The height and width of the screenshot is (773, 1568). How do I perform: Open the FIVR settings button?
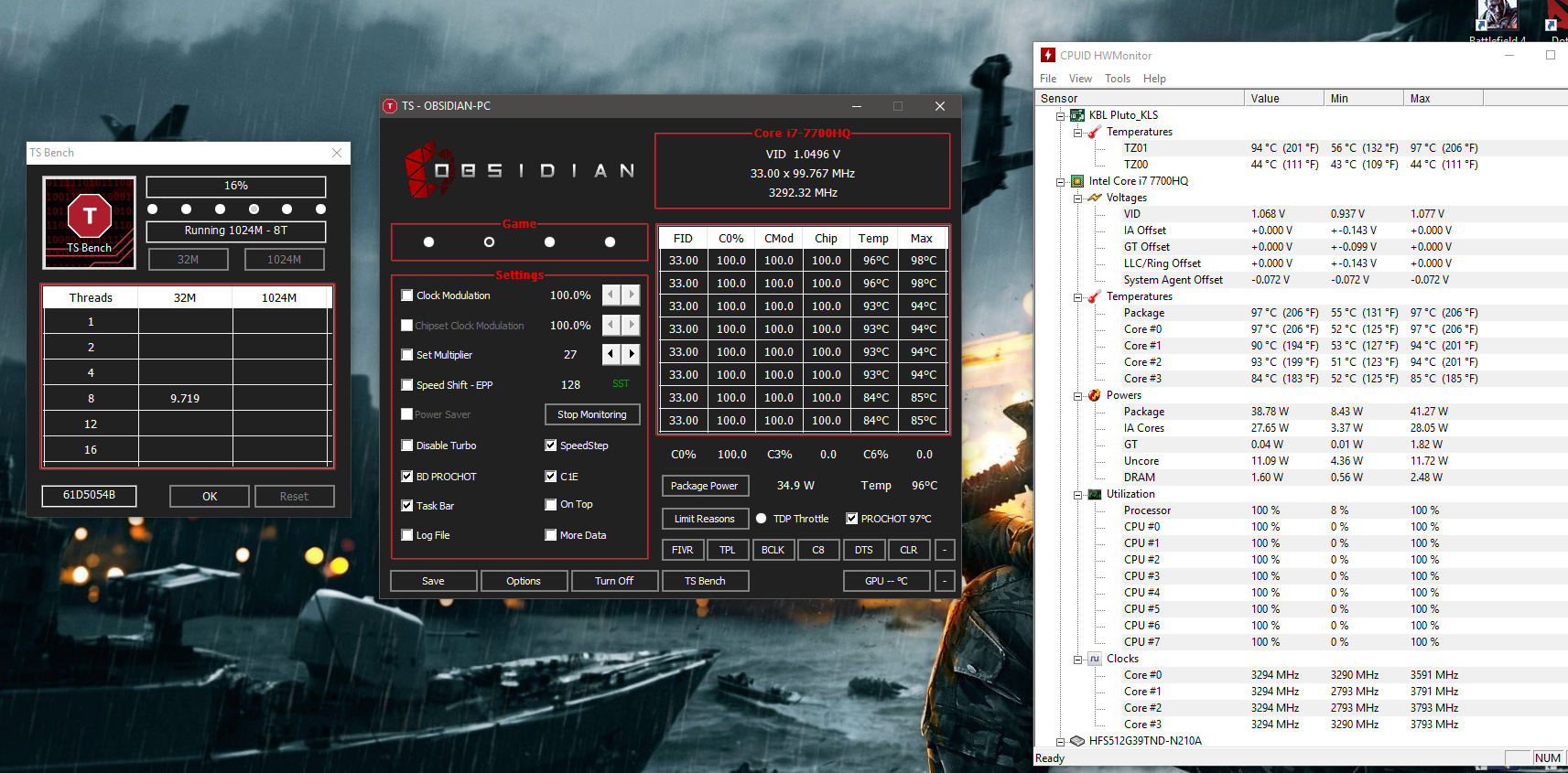tap(683, 550)
